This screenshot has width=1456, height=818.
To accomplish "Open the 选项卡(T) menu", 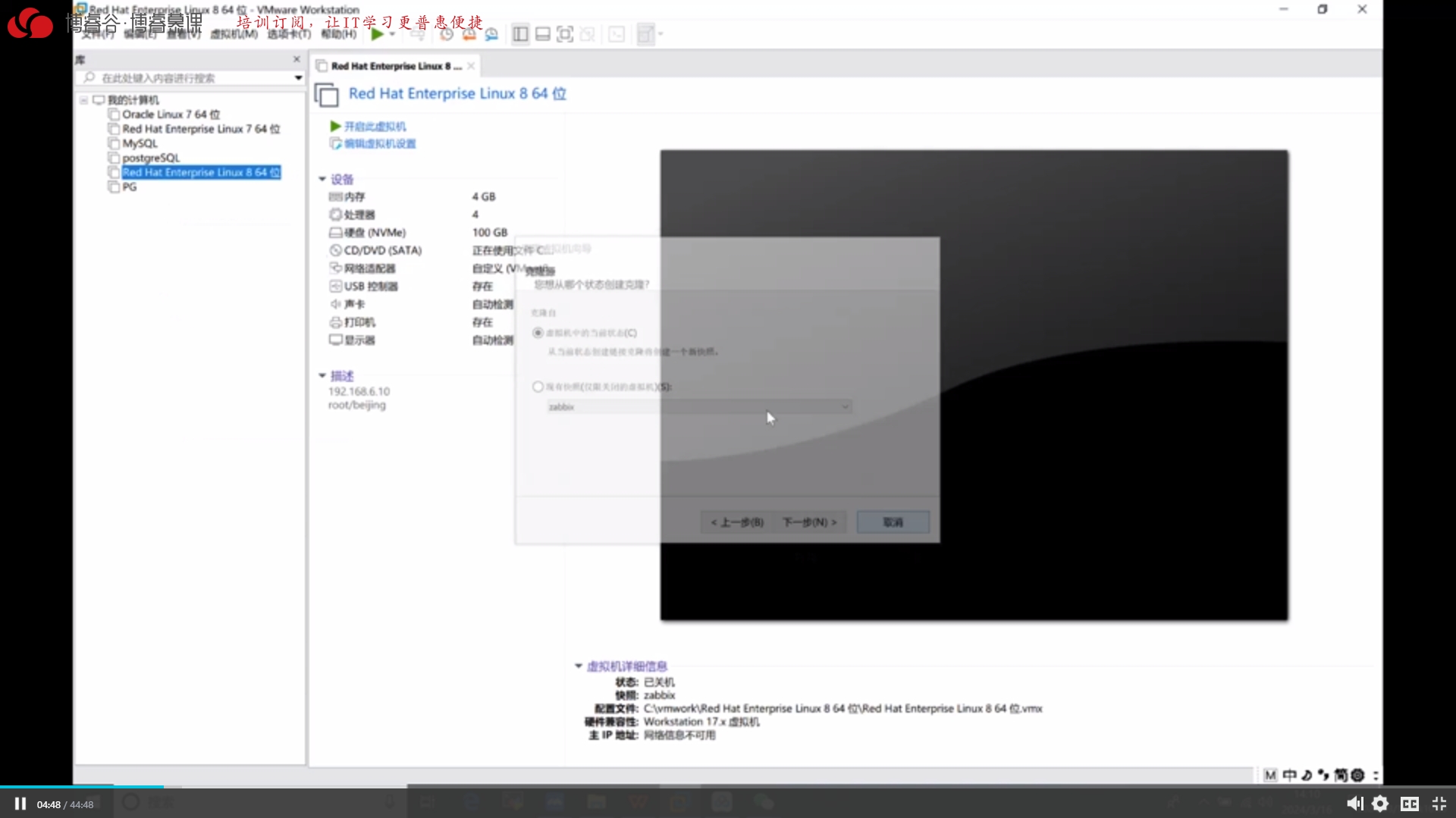I will point(289,34).
